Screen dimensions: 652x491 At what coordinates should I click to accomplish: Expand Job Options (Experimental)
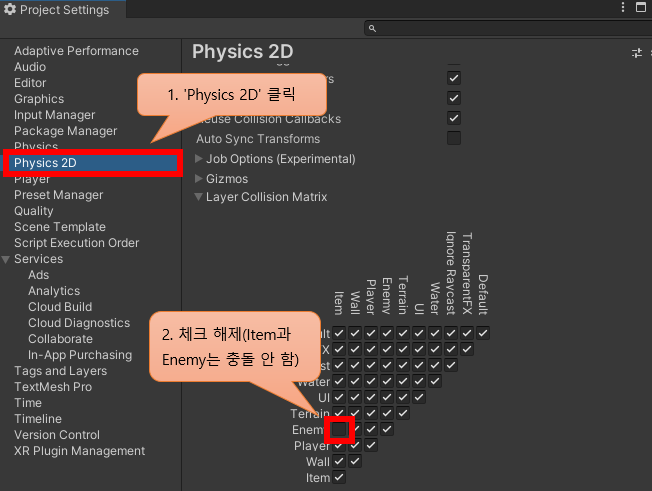pyautogui.click(x=199, y=158)
